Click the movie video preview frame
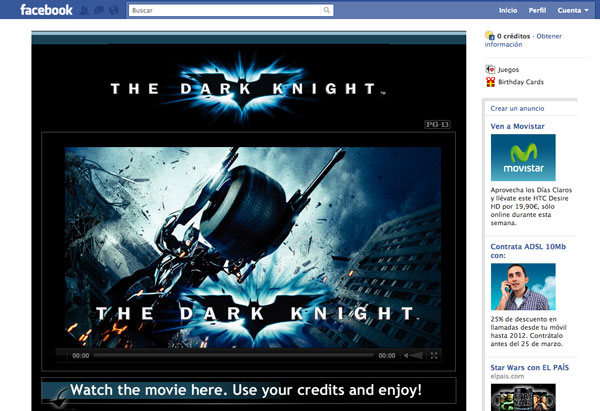 coord(253,247)
